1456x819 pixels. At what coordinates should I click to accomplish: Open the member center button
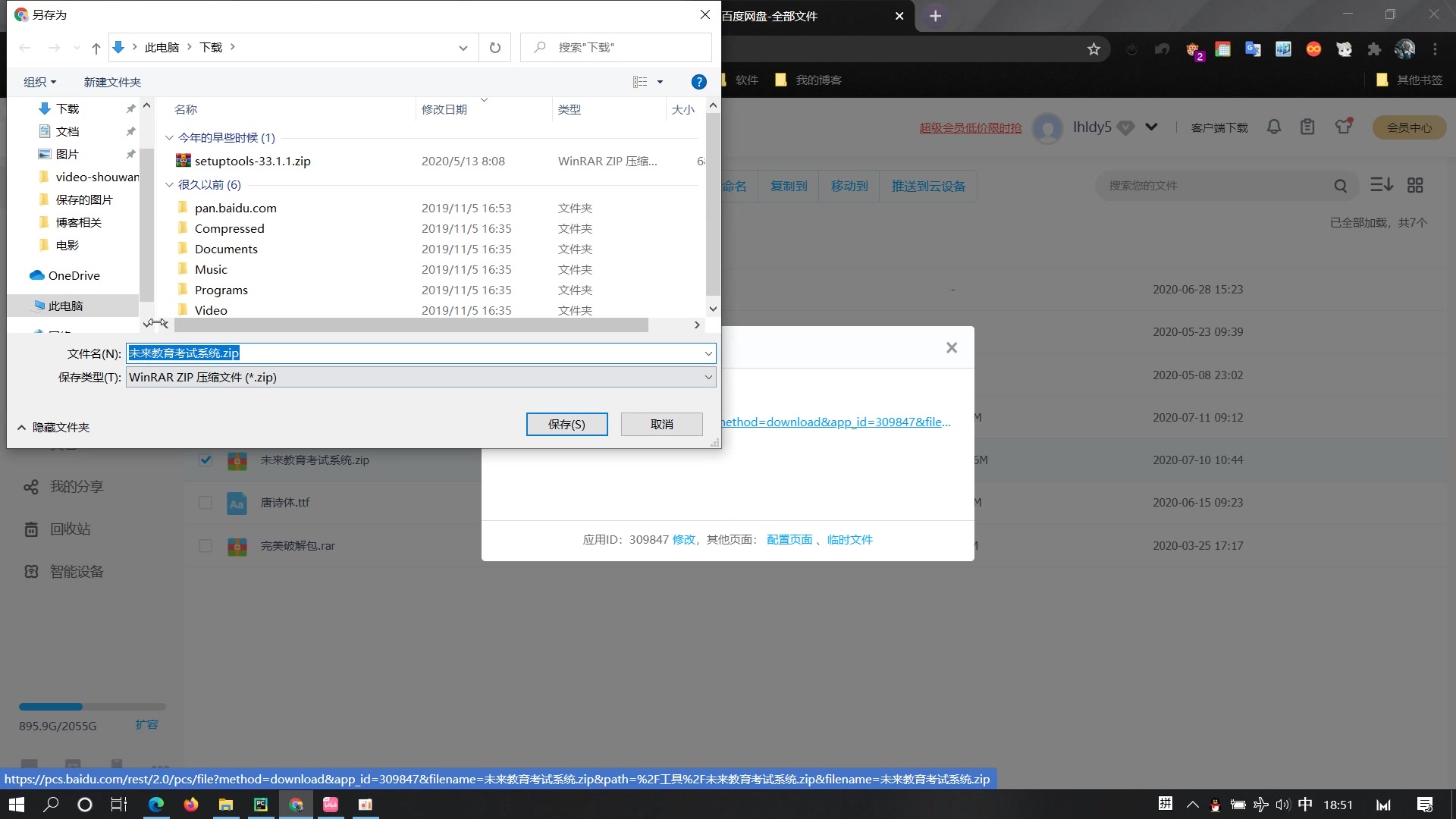1409,127
